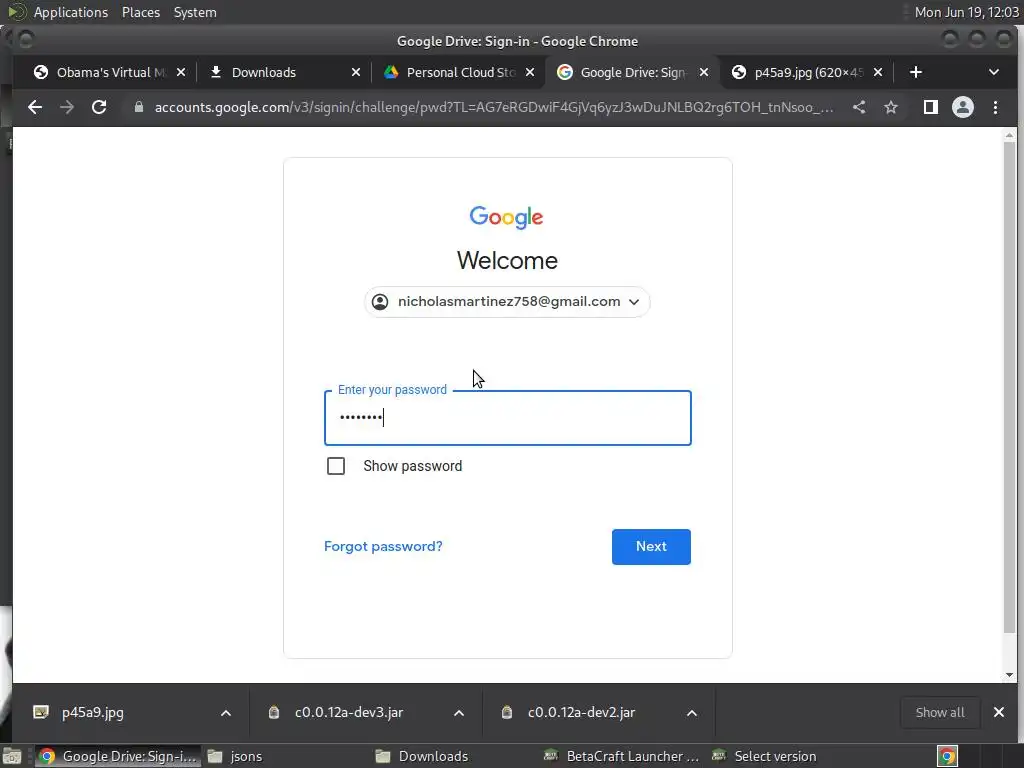Viewport: 1024px width, 768px height.
Task: Close the downloads bar
Action: tap(999, 712)
